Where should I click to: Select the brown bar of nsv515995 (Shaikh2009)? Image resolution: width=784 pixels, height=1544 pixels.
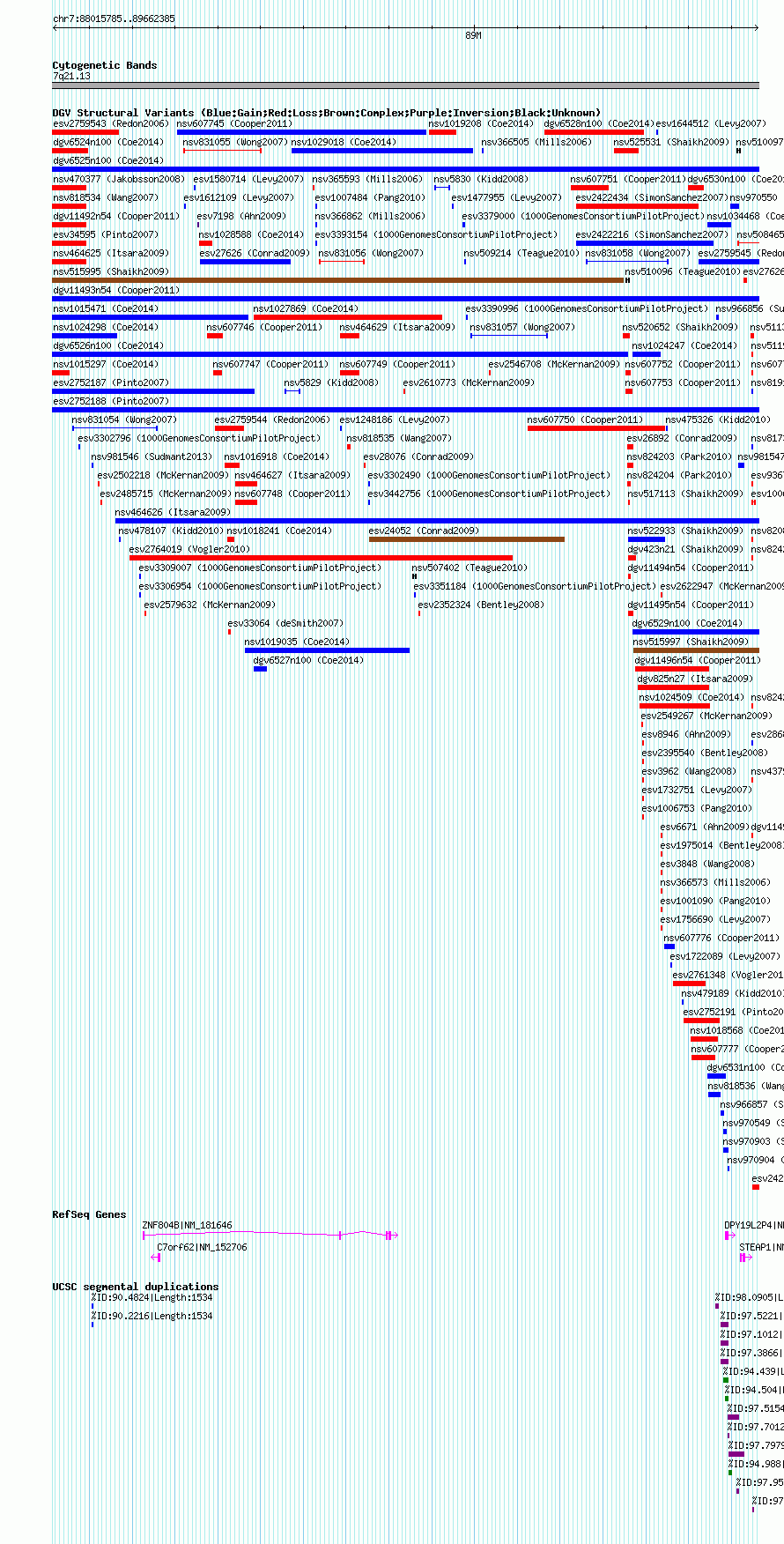point(338,280)
